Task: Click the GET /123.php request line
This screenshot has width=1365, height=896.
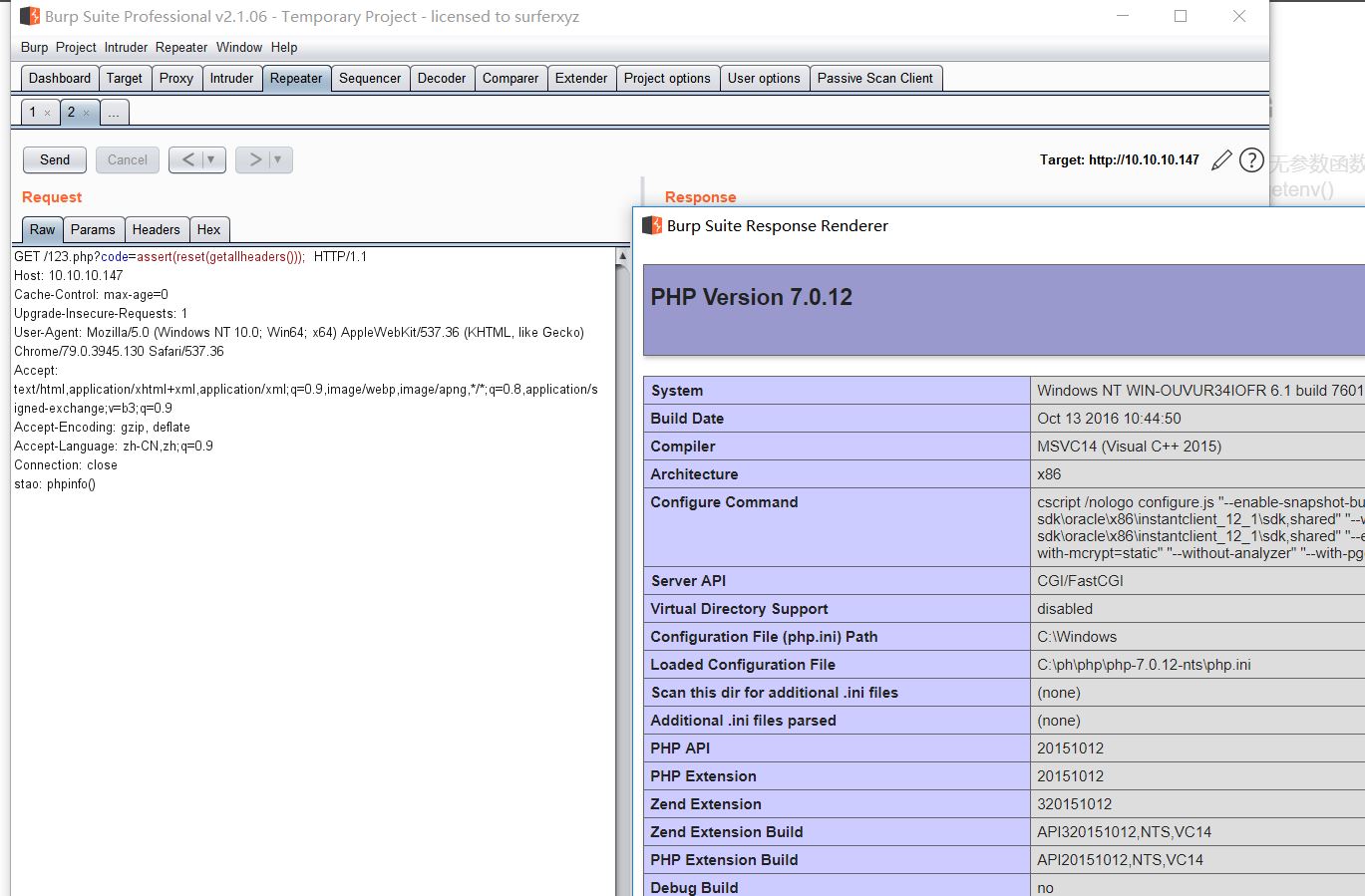Action: click(190, 256)
